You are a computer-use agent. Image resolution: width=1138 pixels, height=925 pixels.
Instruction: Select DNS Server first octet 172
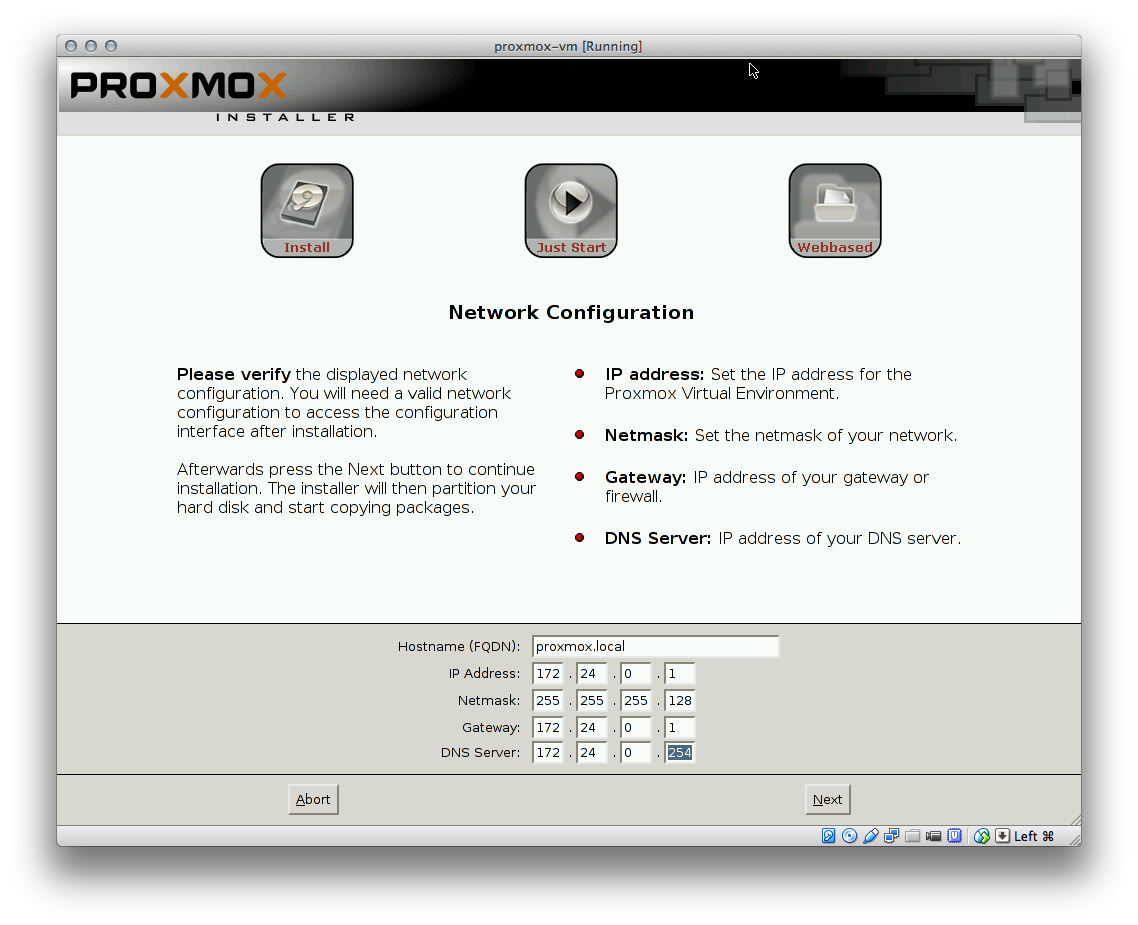click(548, 753)
